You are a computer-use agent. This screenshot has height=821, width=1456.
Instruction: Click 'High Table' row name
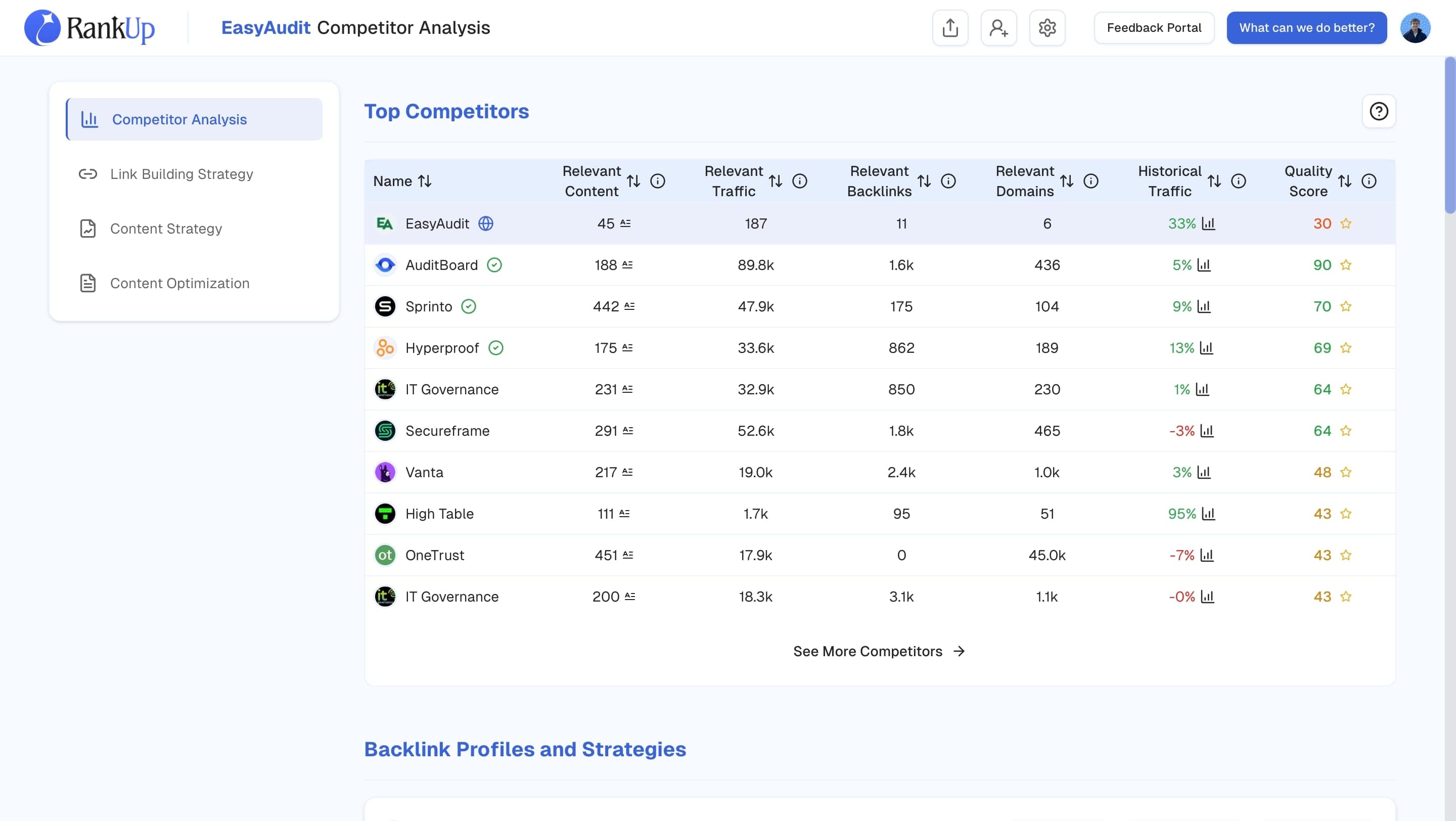tap(439, 514)
